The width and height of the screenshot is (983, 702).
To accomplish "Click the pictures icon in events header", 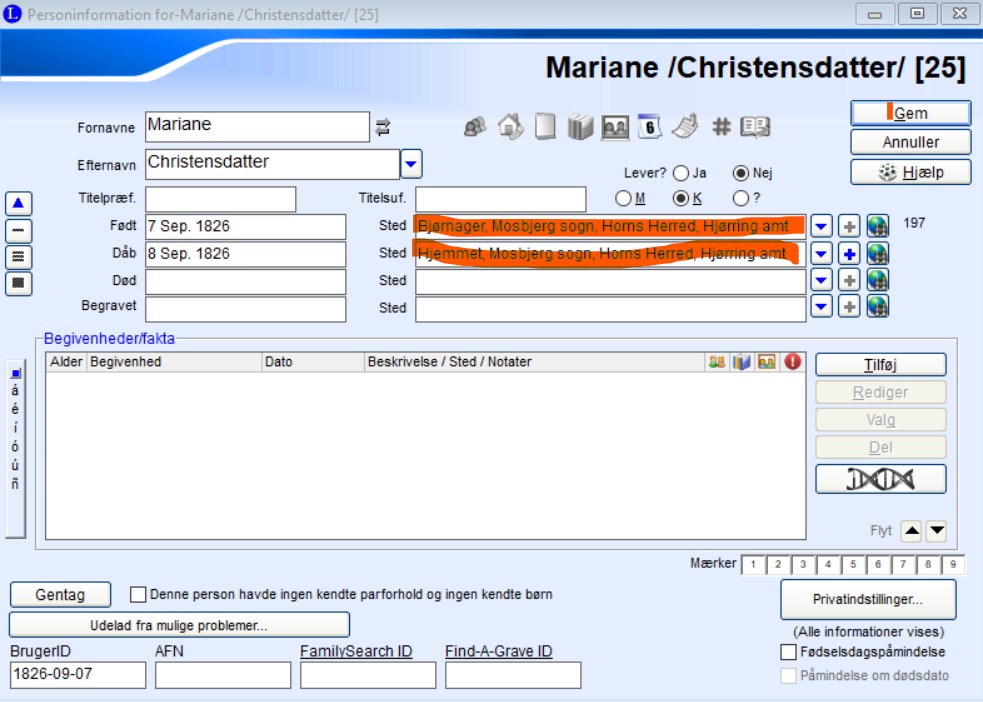I will 767,362.
